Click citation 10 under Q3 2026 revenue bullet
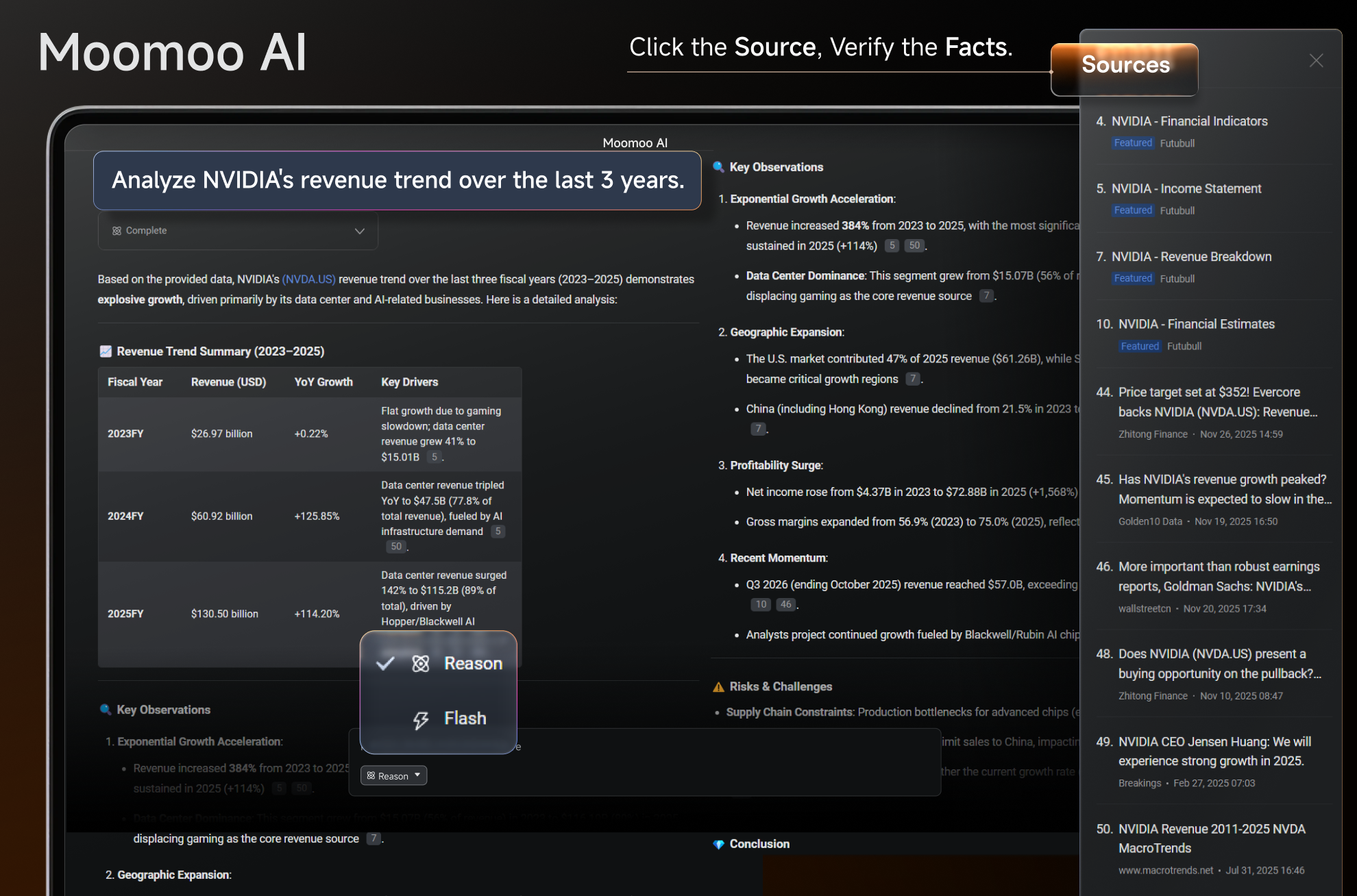The width and height of the screenshot is (1357, 896). (x=761, y=604)
